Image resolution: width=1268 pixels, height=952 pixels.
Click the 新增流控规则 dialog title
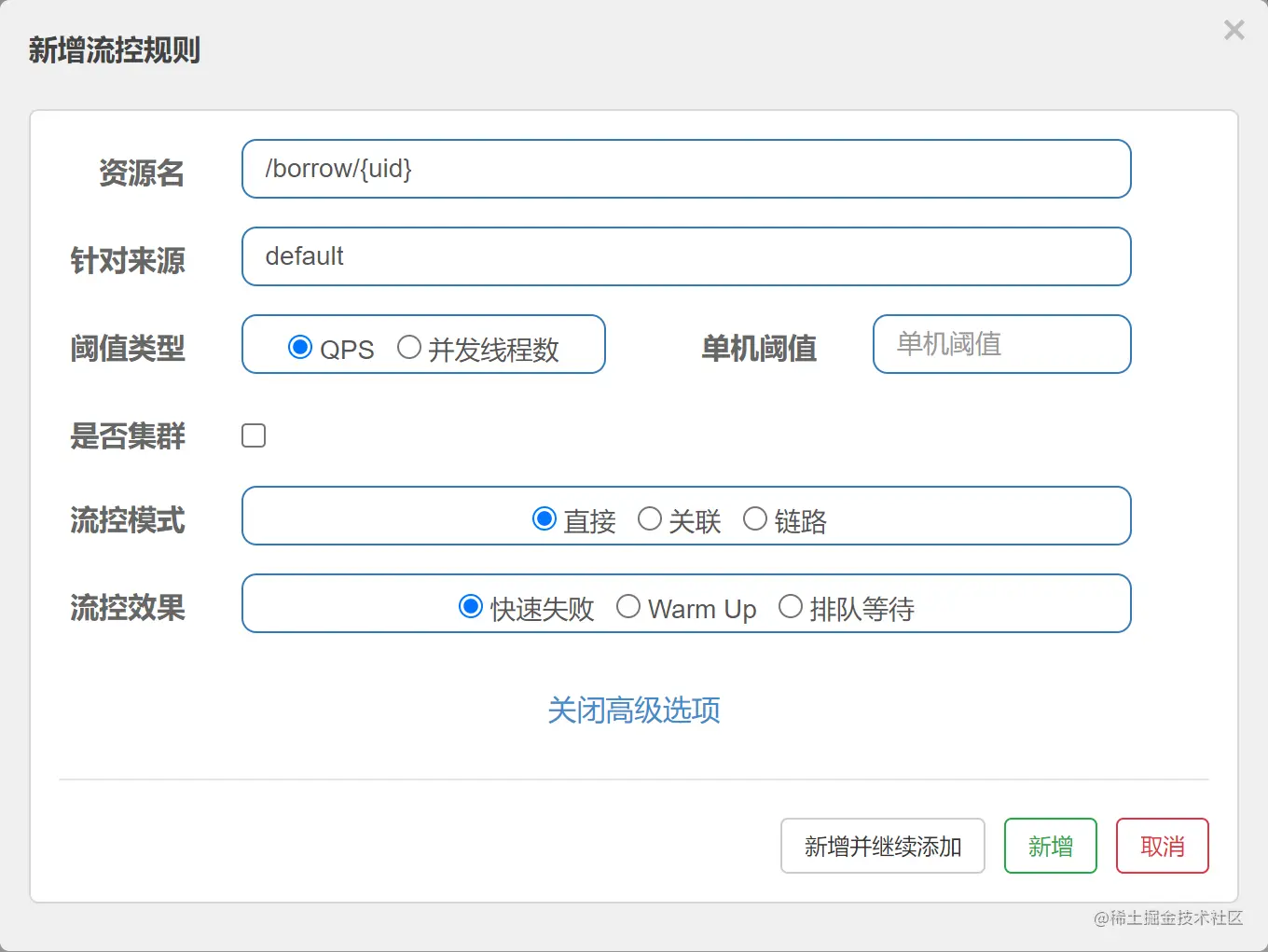click(x=115, y=49)
